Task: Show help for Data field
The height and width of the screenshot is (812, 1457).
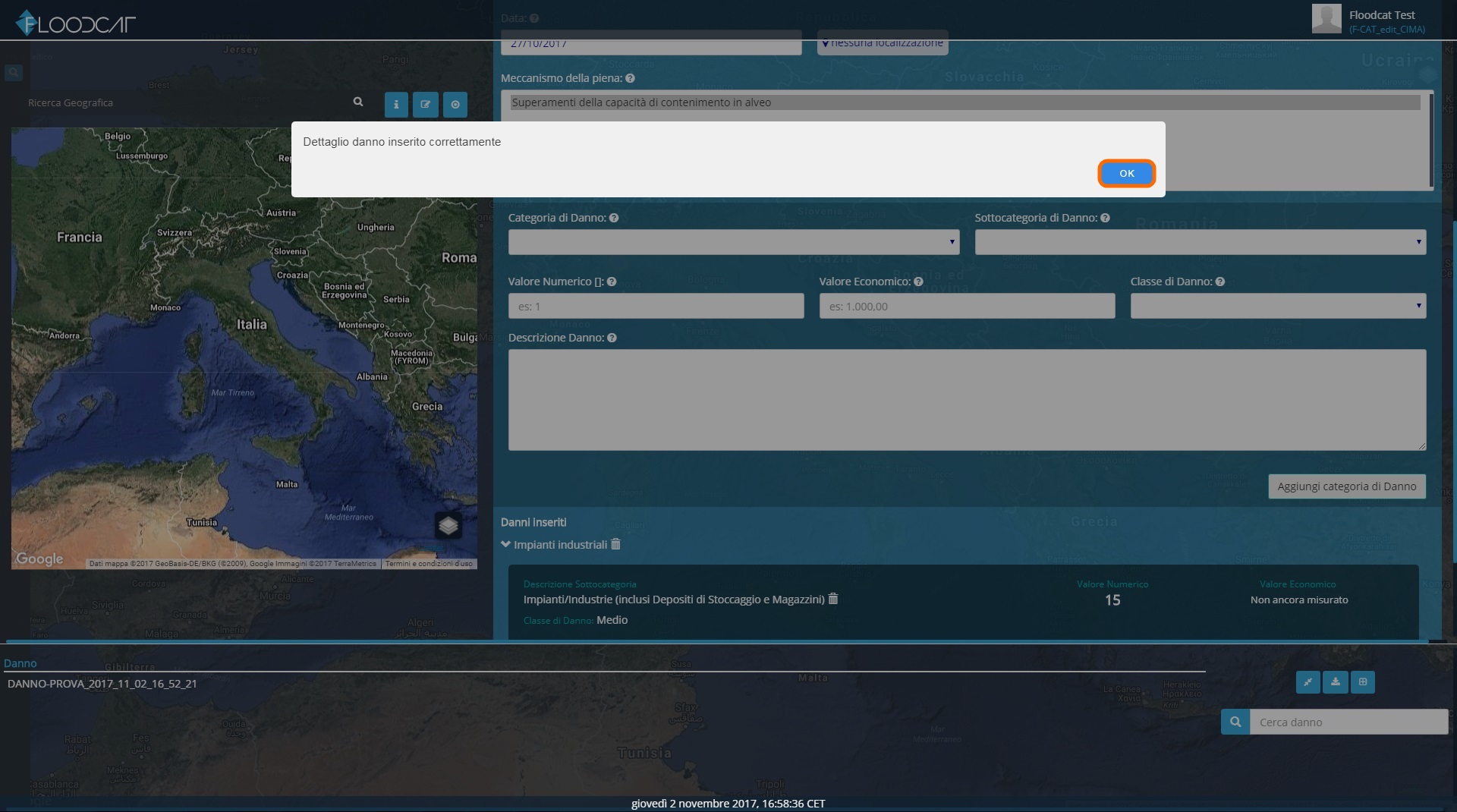Action: 534,18
